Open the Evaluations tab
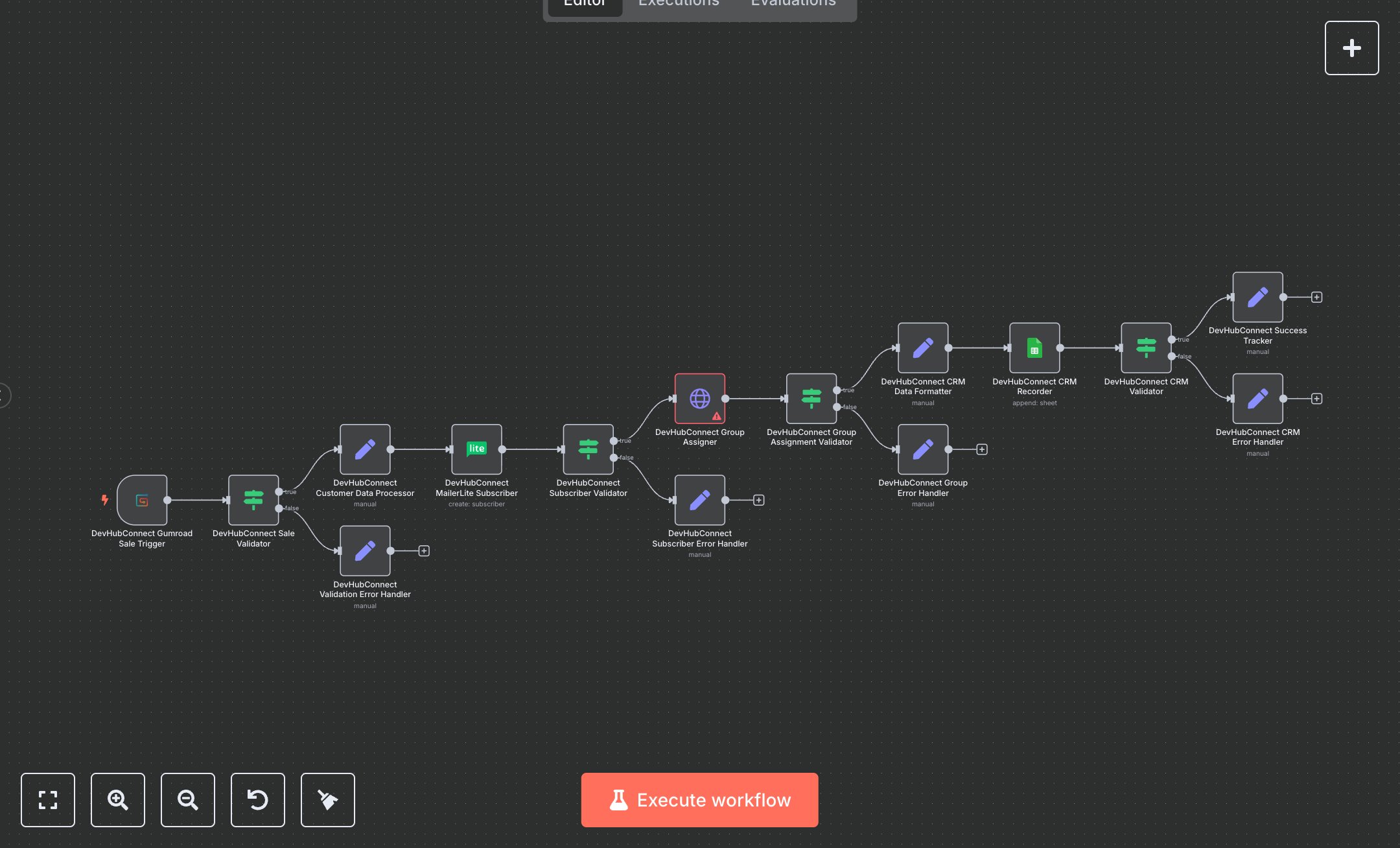Viewport: 1400px width, 848px height. pos(792,5)
